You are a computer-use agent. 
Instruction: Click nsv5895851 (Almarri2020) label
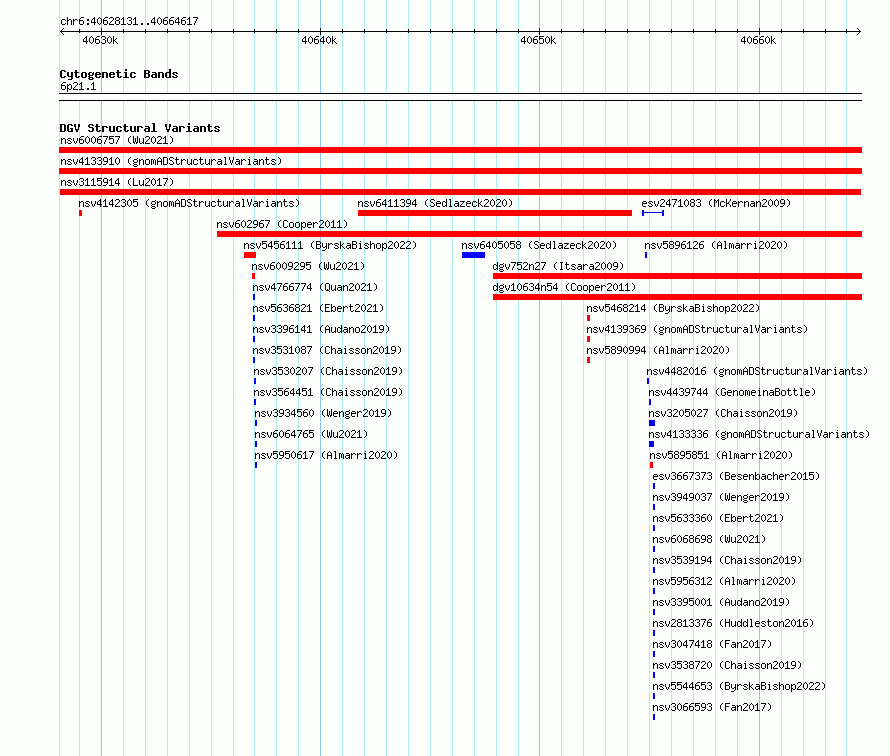pyautogui.click(x=721, y=455)
